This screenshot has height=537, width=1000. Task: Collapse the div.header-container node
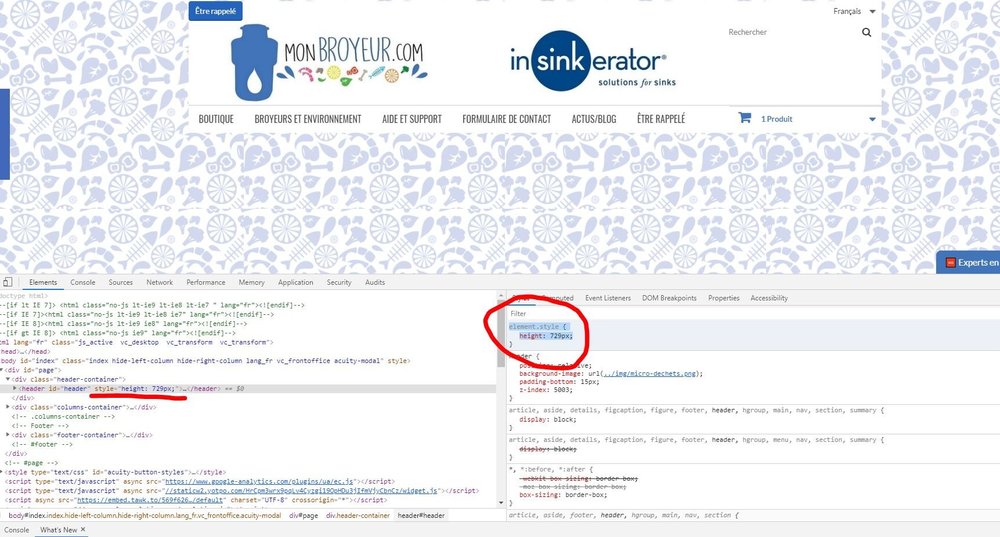pyautogui.click(x=8, y=379)
